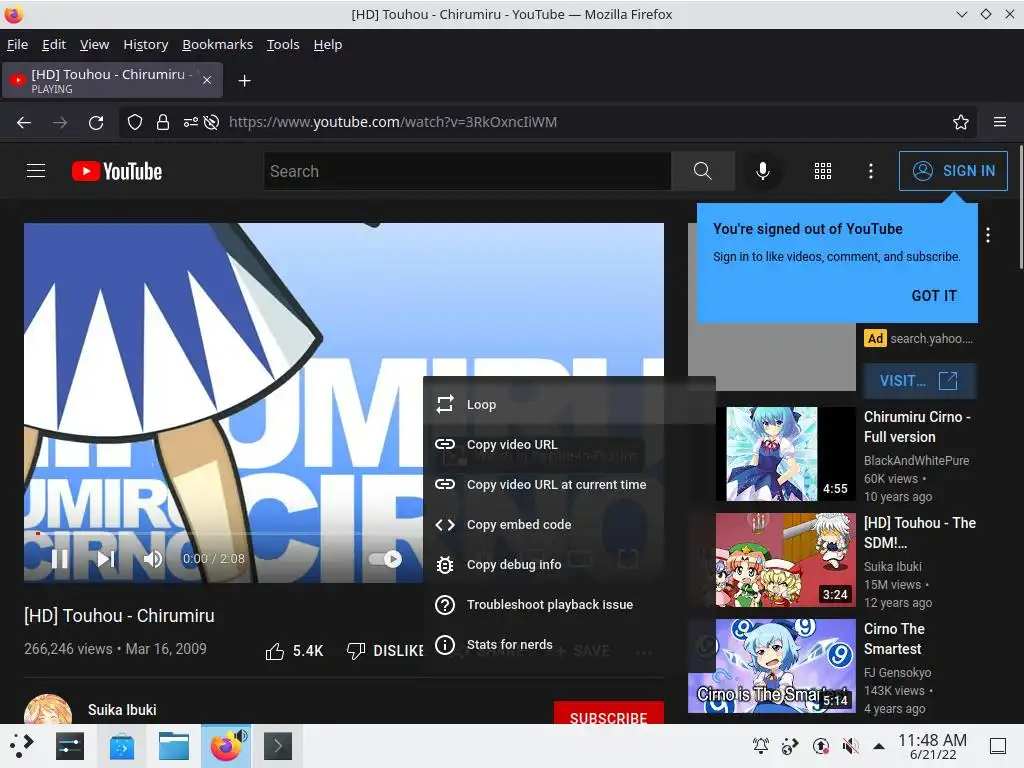Click the blocked autoplay icon in address bar
1024x768 pixels.
211,122
